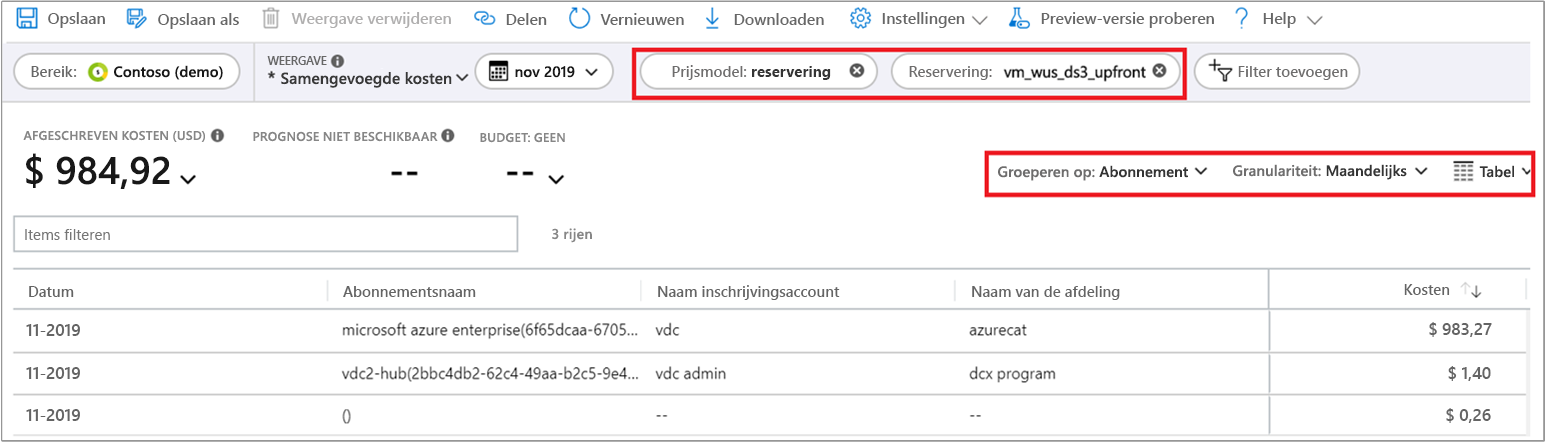
Task: Click the Downloaden label
Action: coord(779,19)
